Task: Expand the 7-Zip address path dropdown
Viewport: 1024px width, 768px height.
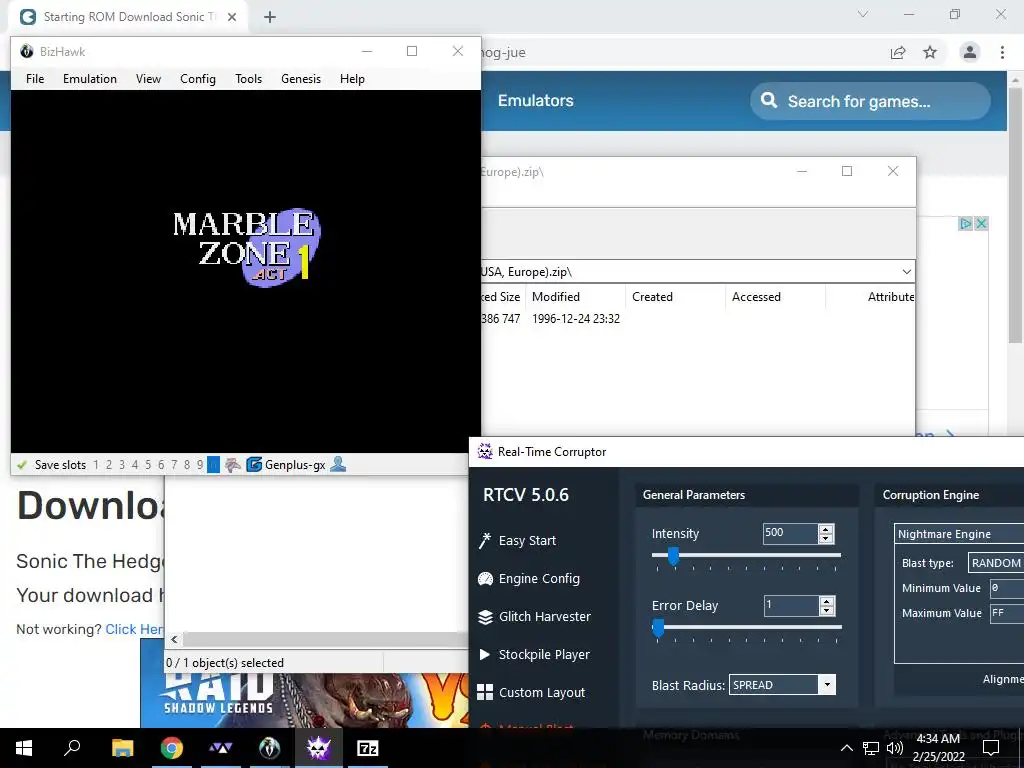Action: 906,272
